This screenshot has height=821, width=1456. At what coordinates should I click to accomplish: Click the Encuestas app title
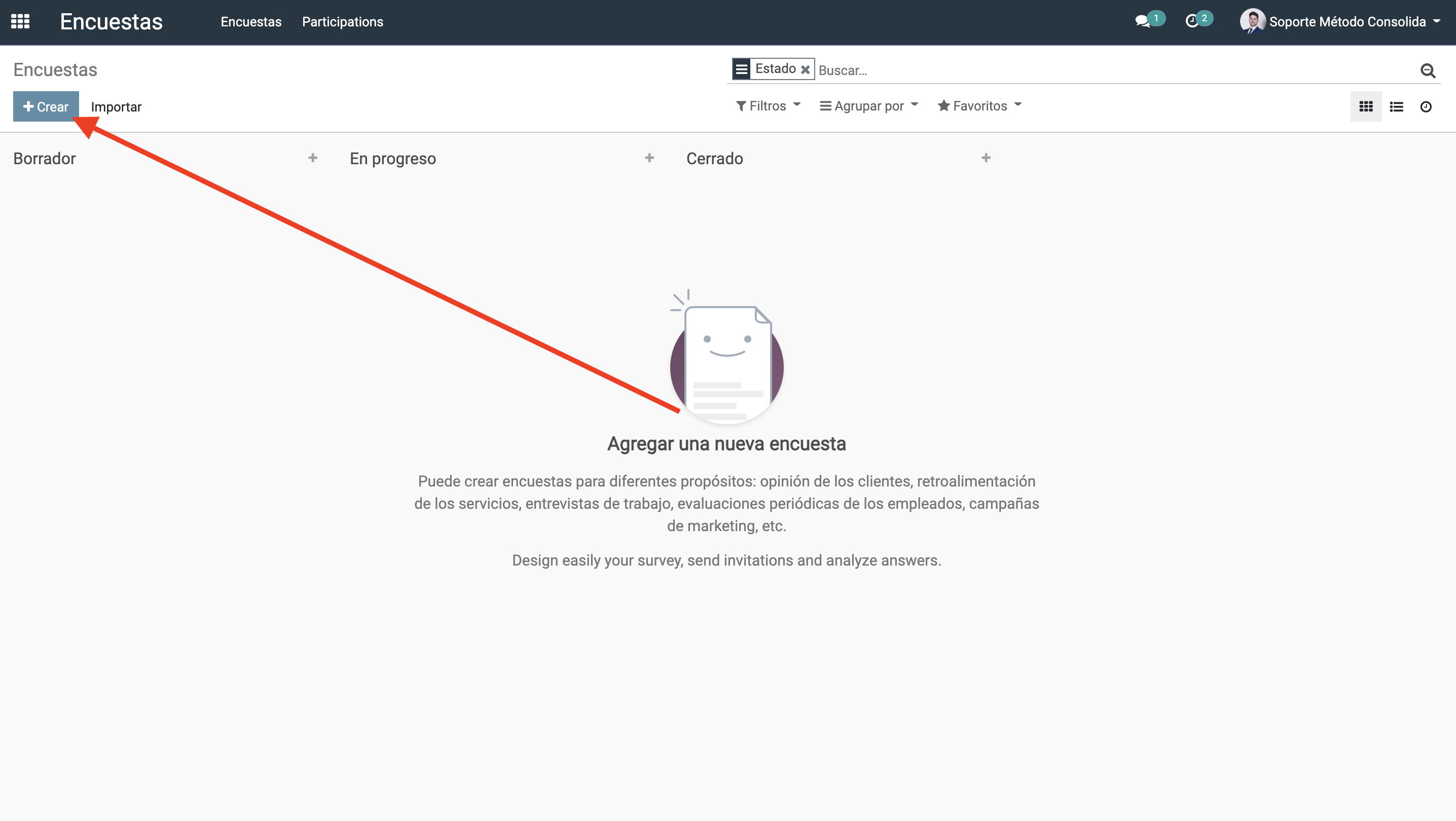coord(112,21)
